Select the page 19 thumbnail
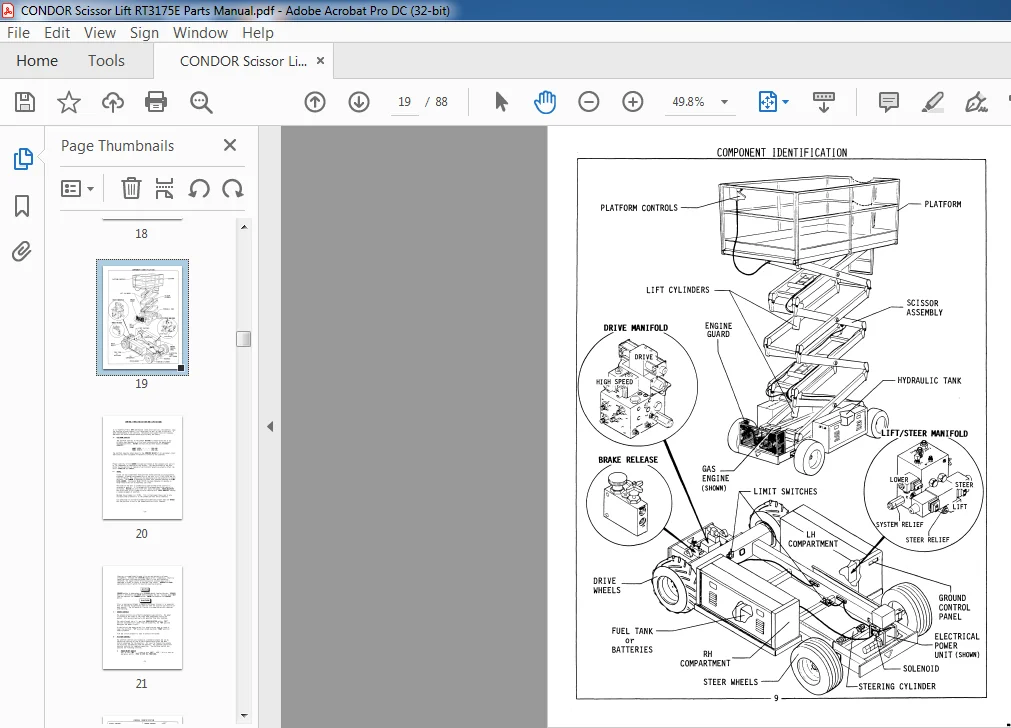The image size is (1011, 728). click(142, 317)
